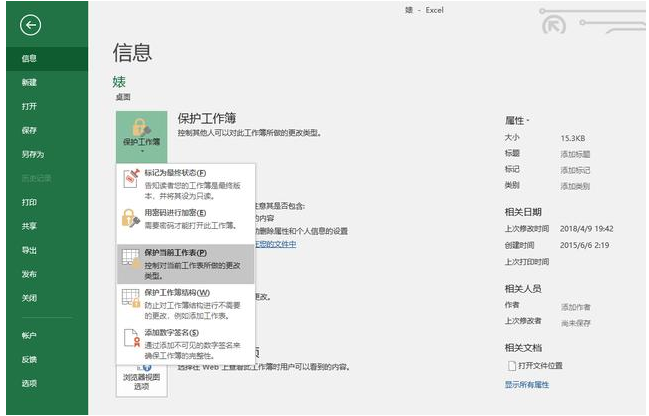Open 反馈 in the sidebar
Viewport: 649px width, 416px height.
(47, 359)
